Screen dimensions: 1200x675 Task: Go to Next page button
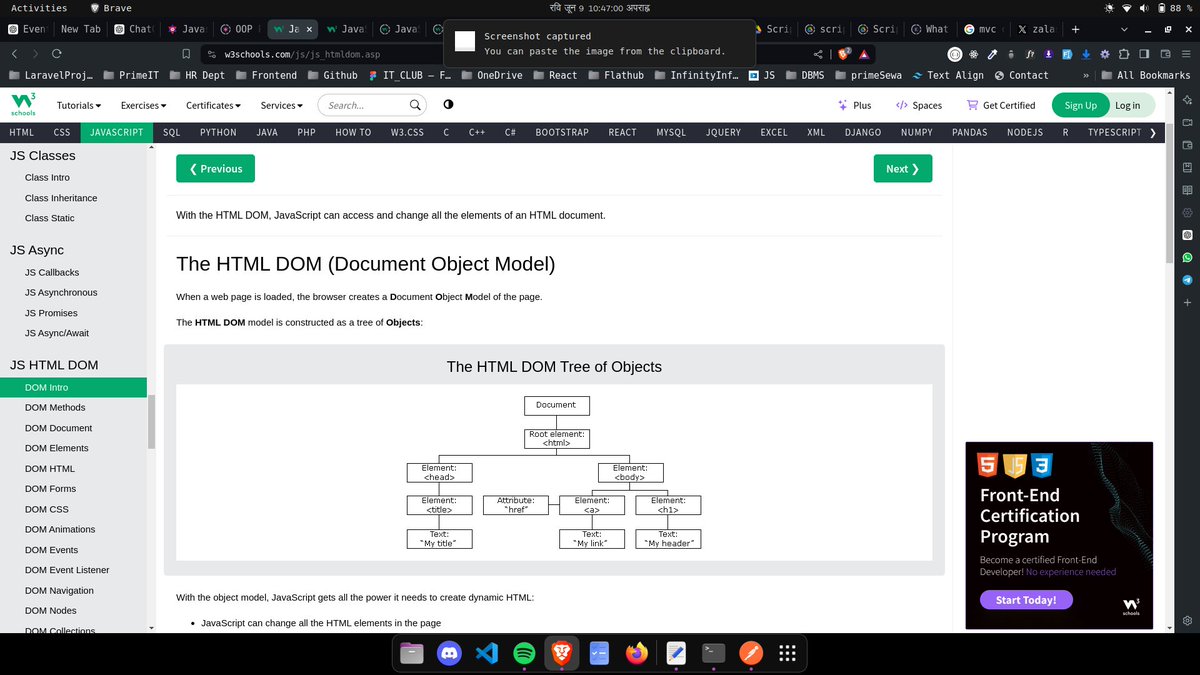click(x=903, y=169)
